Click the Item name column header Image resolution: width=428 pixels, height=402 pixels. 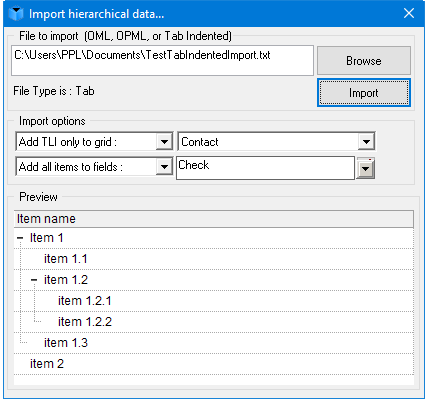pyautogui.click(x=214, y=219)
